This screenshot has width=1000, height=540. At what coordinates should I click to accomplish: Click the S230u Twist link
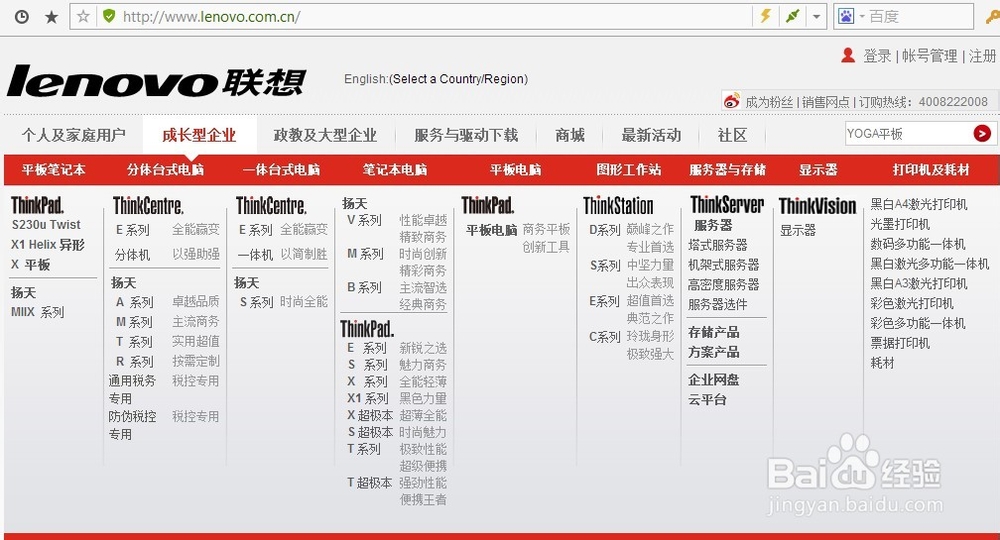point(46,224)
